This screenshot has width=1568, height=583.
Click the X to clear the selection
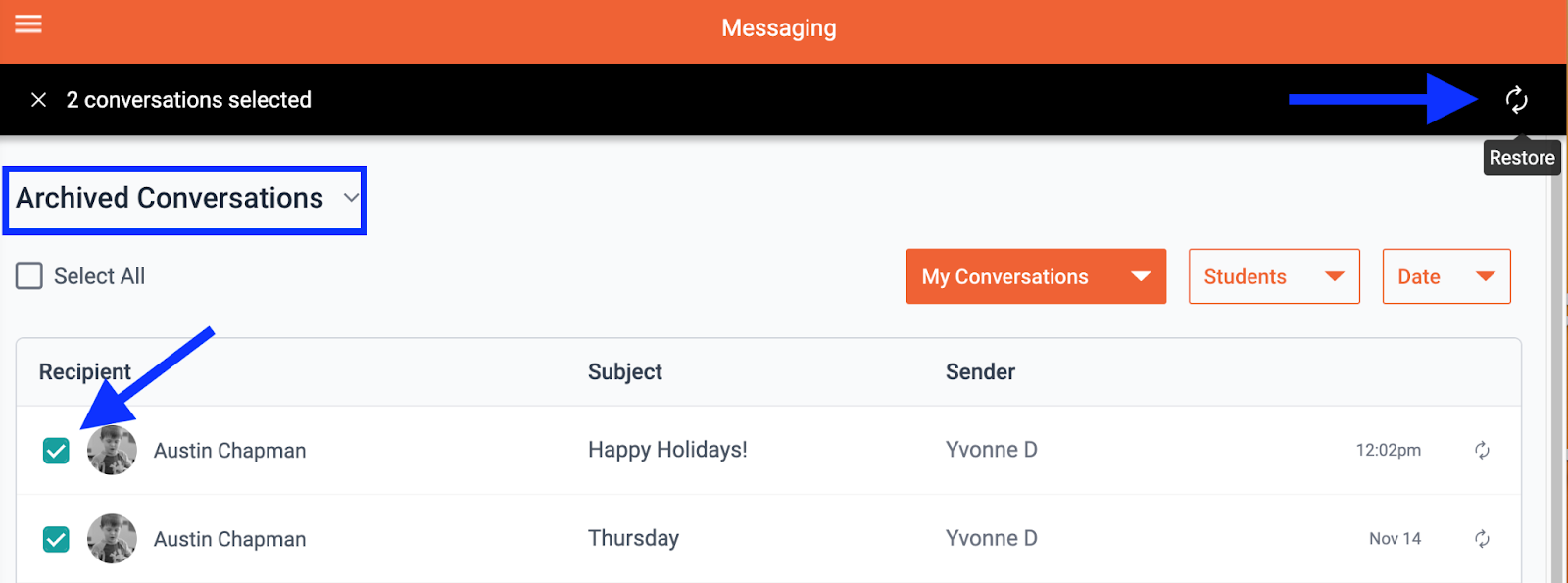(x=39, y=100)
